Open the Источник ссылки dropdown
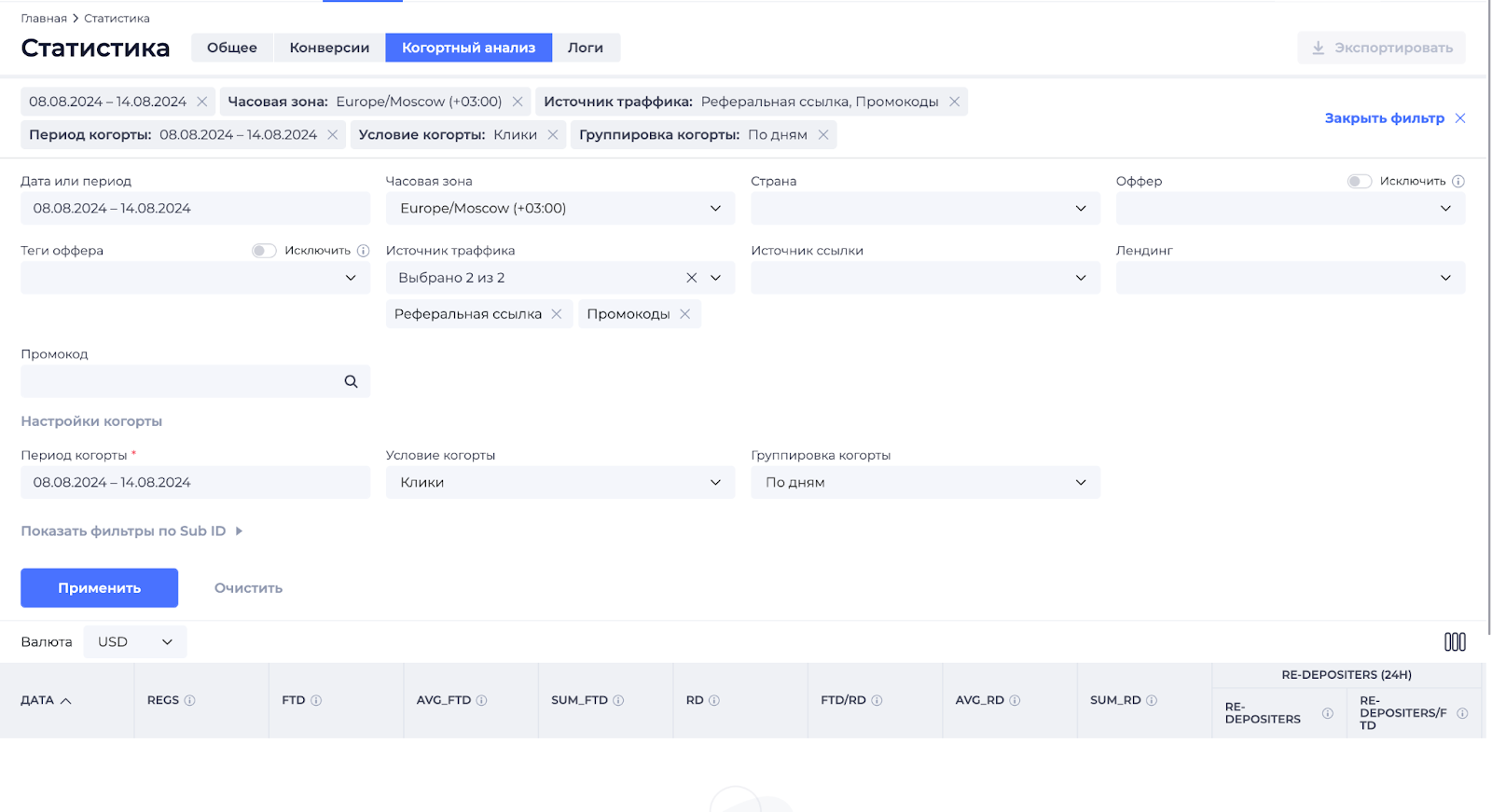This screenshot has height=812, width=1492. click(925, 278)
